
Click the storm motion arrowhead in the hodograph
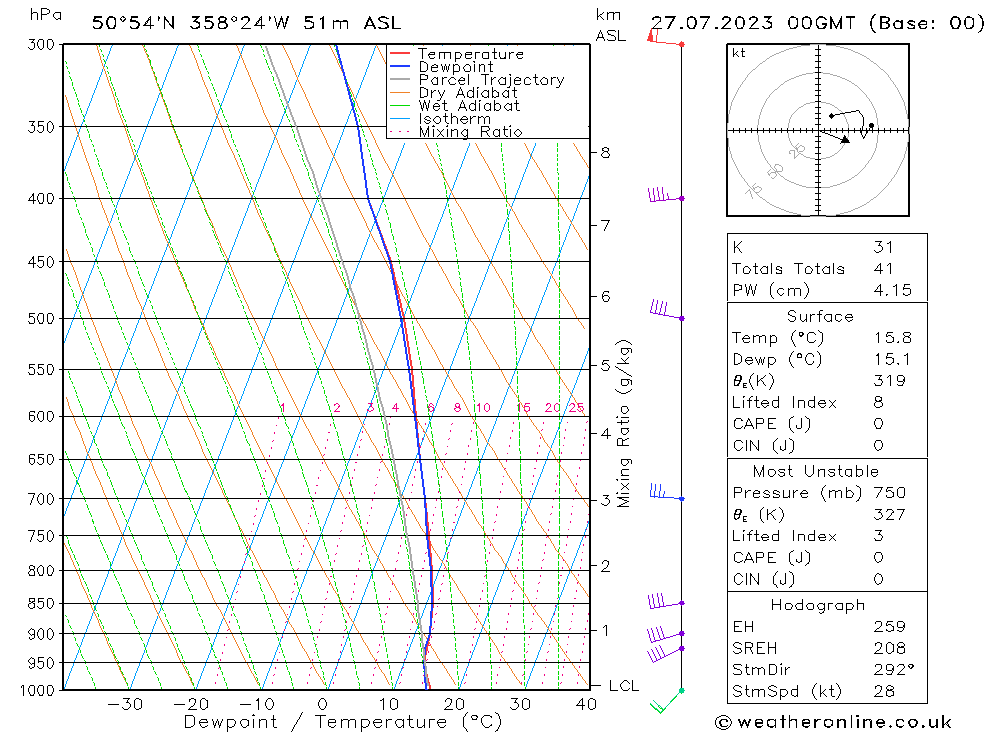coord(846,140)
